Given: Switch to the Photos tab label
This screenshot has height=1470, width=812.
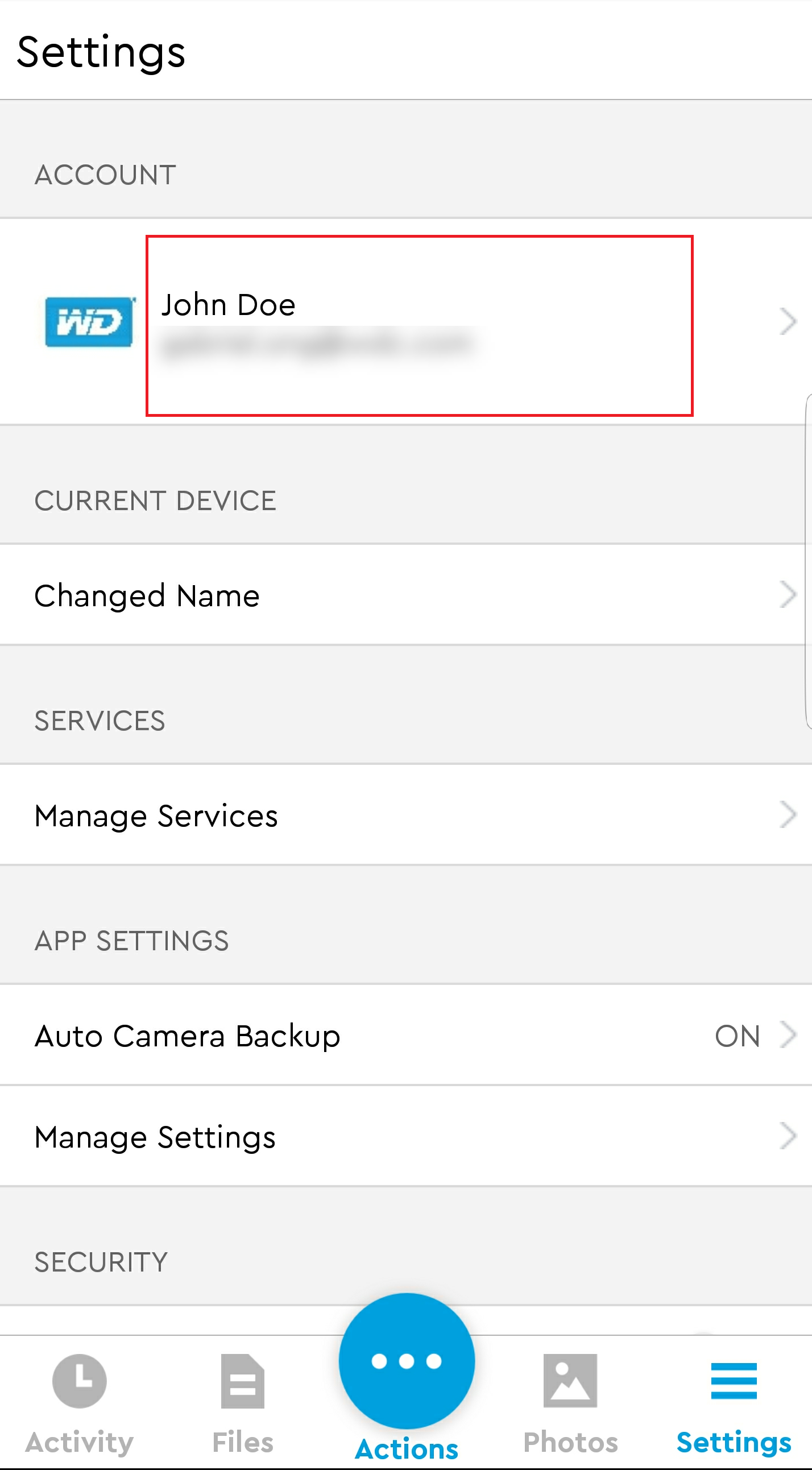Looking at the screenshot, I should (570, 1443).
